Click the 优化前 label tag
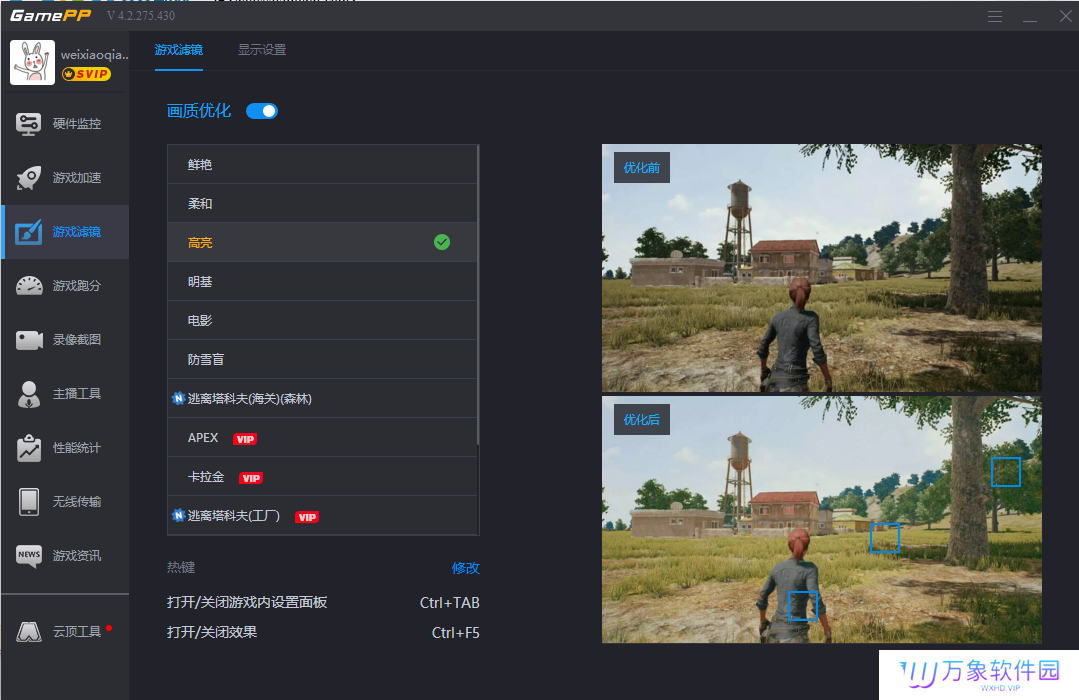This screenshot has width=1079, height=700. click(x=641, y=168)
